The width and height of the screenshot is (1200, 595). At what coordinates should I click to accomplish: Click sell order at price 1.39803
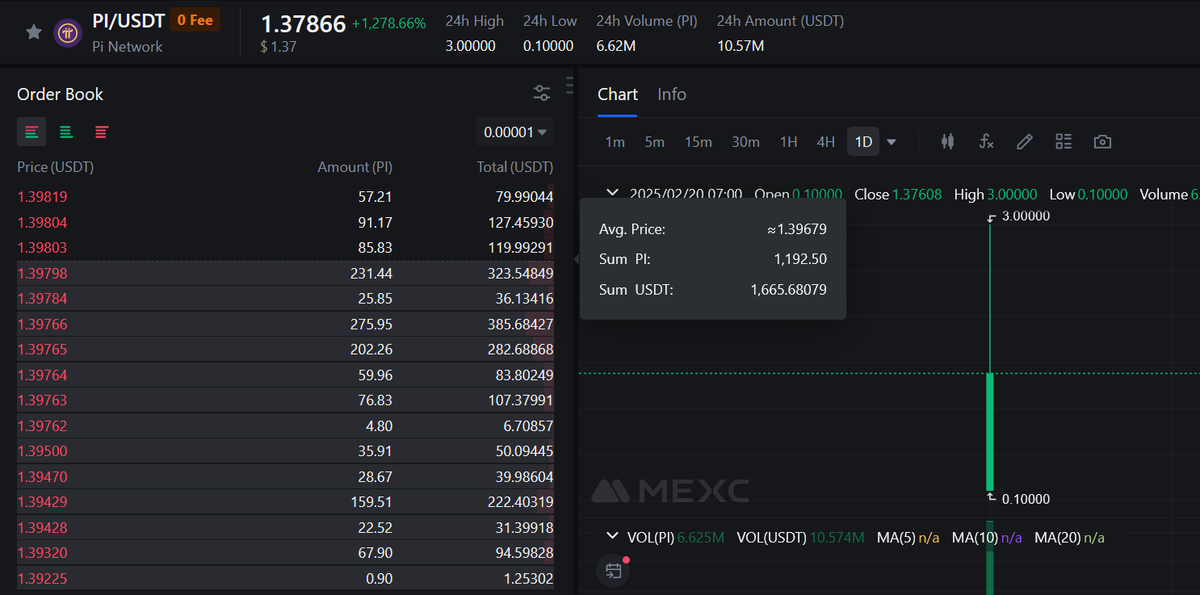click(x=285, y=247)
